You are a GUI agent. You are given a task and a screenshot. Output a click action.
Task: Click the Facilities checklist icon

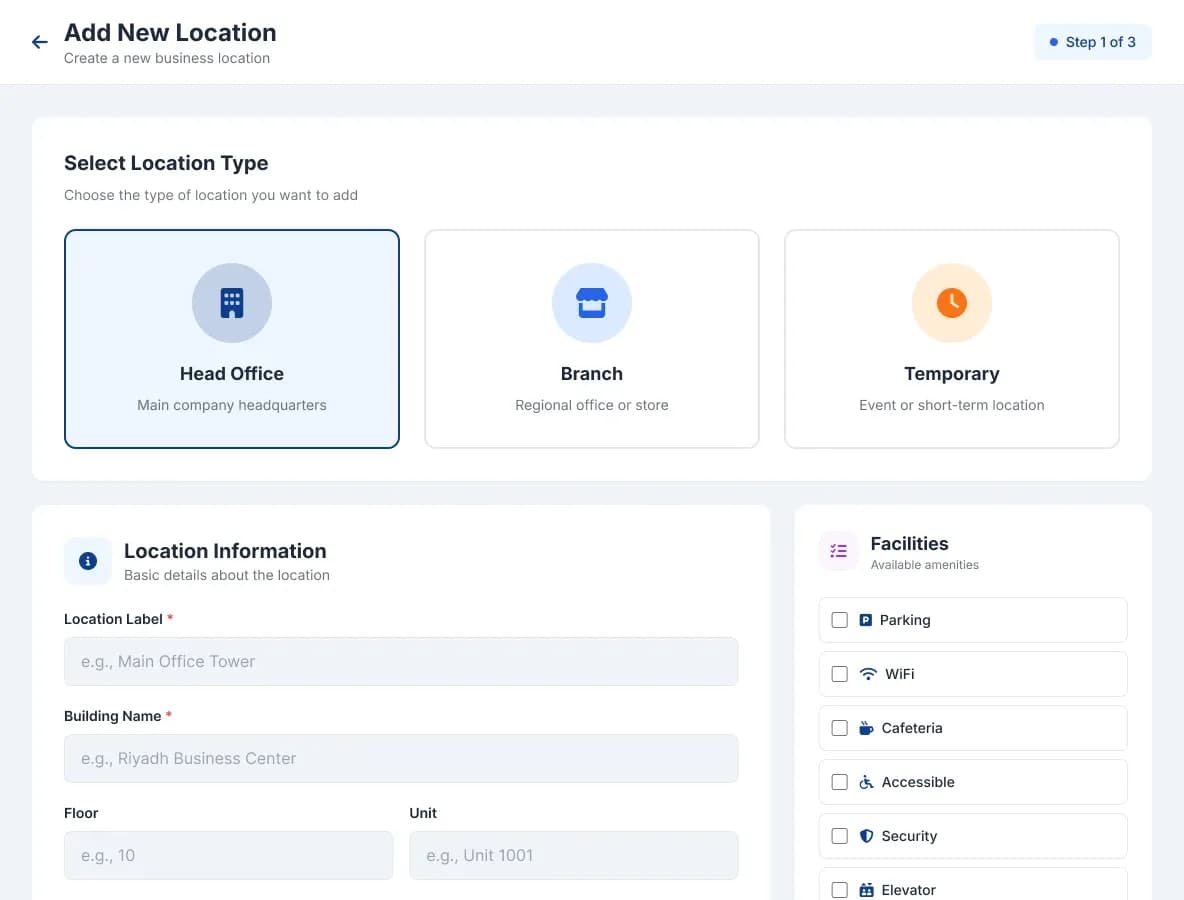coord(838,551)
